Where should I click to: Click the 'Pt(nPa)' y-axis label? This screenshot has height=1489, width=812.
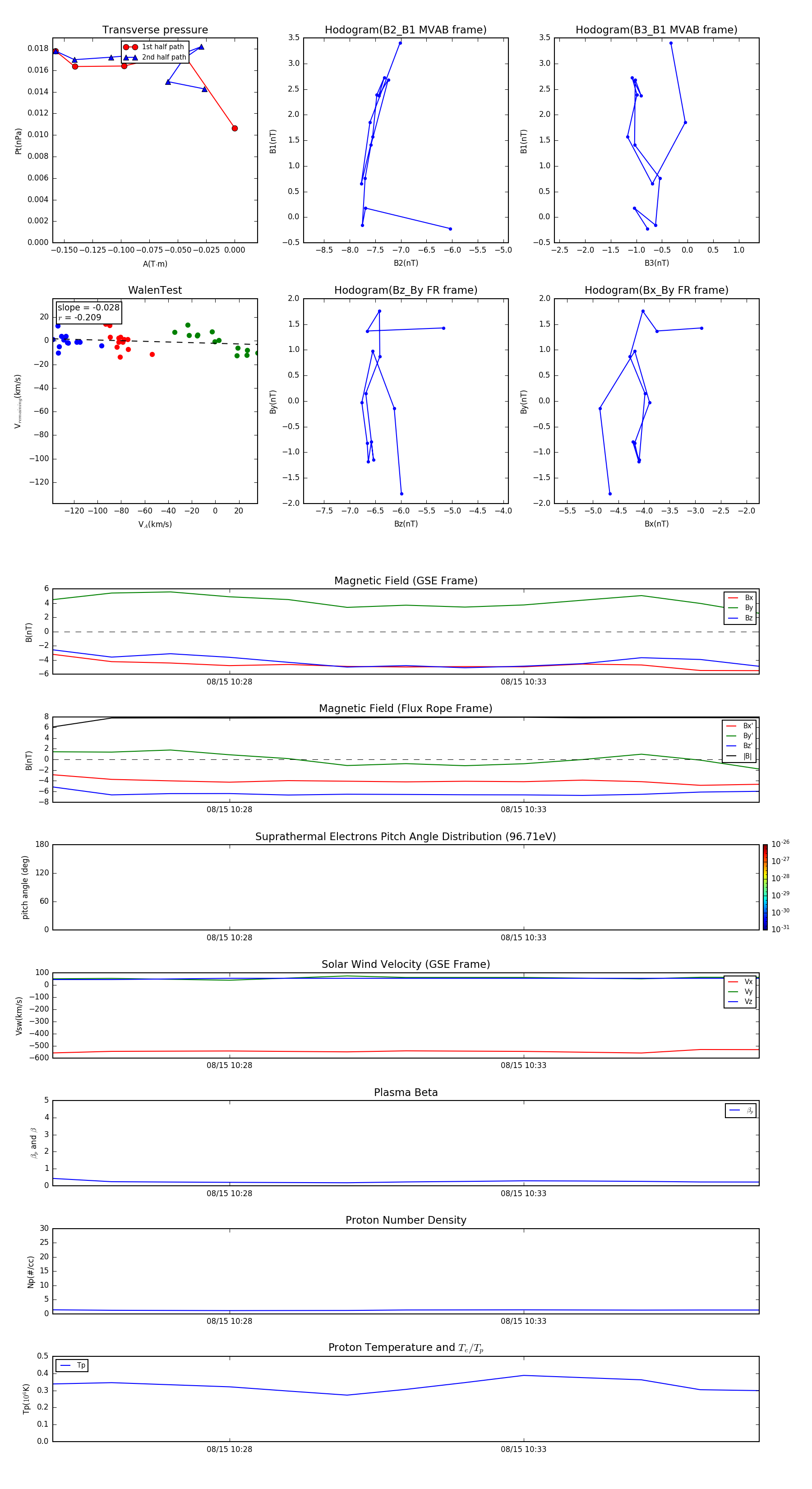click(x=18, y=140)
